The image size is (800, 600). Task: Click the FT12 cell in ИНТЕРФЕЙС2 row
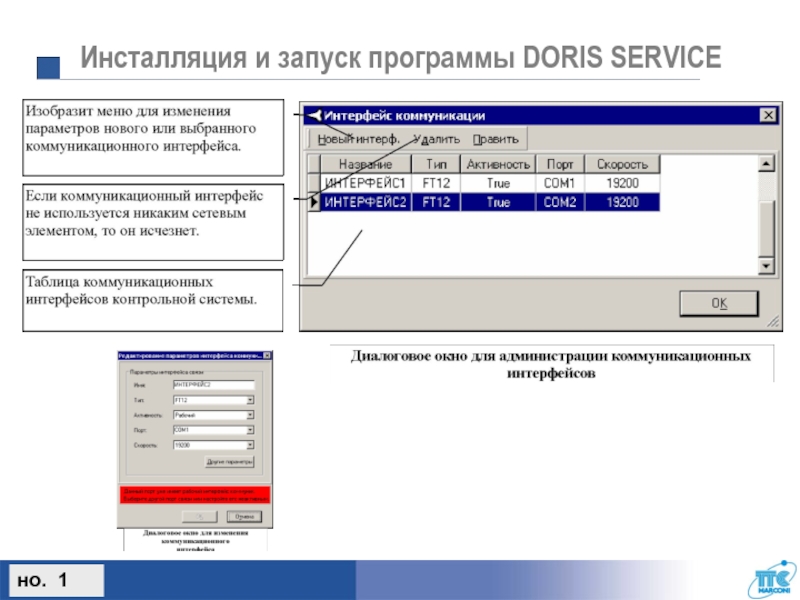436,202
